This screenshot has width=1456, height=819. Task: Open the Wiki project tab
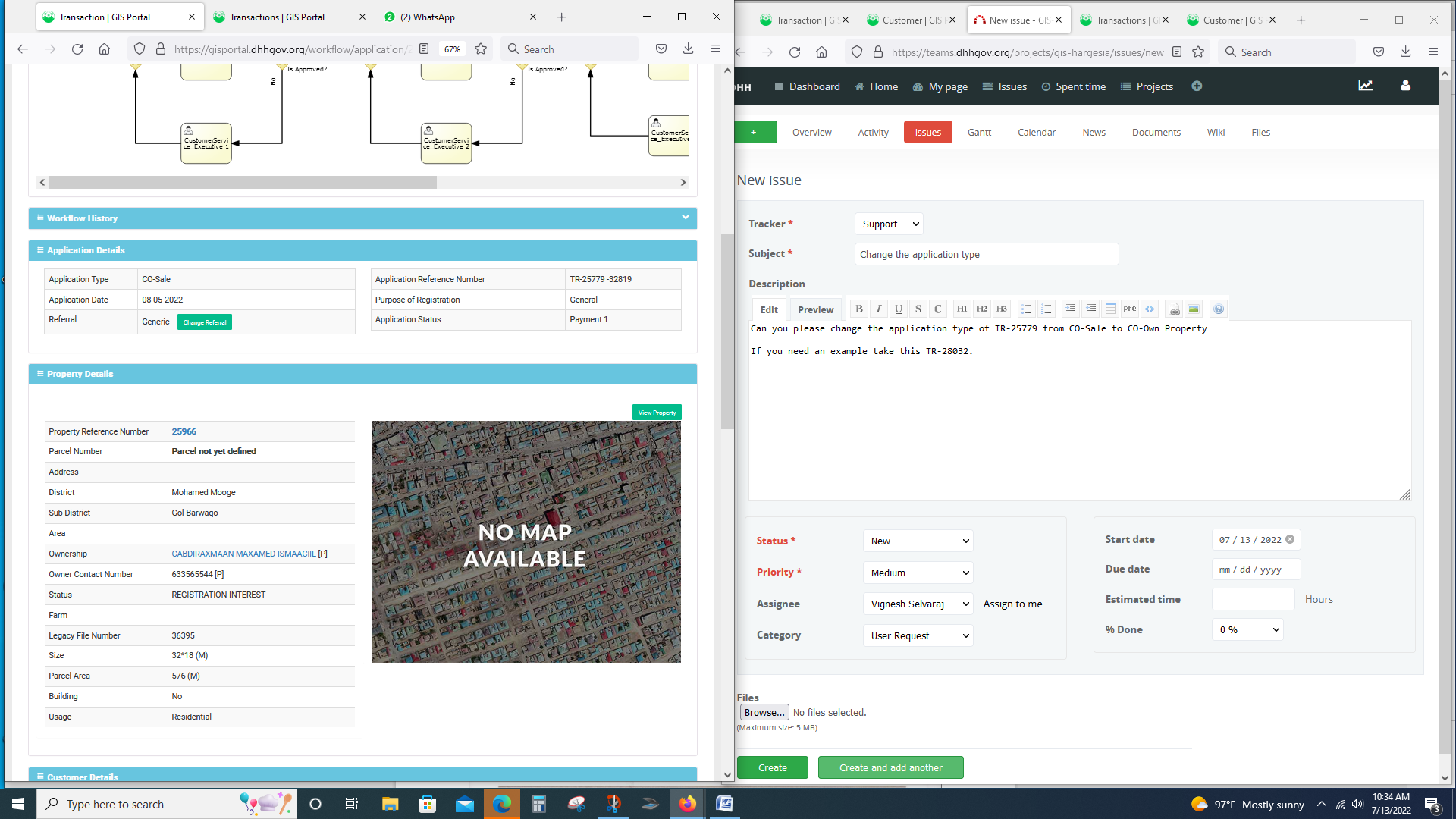[1216, 132]
